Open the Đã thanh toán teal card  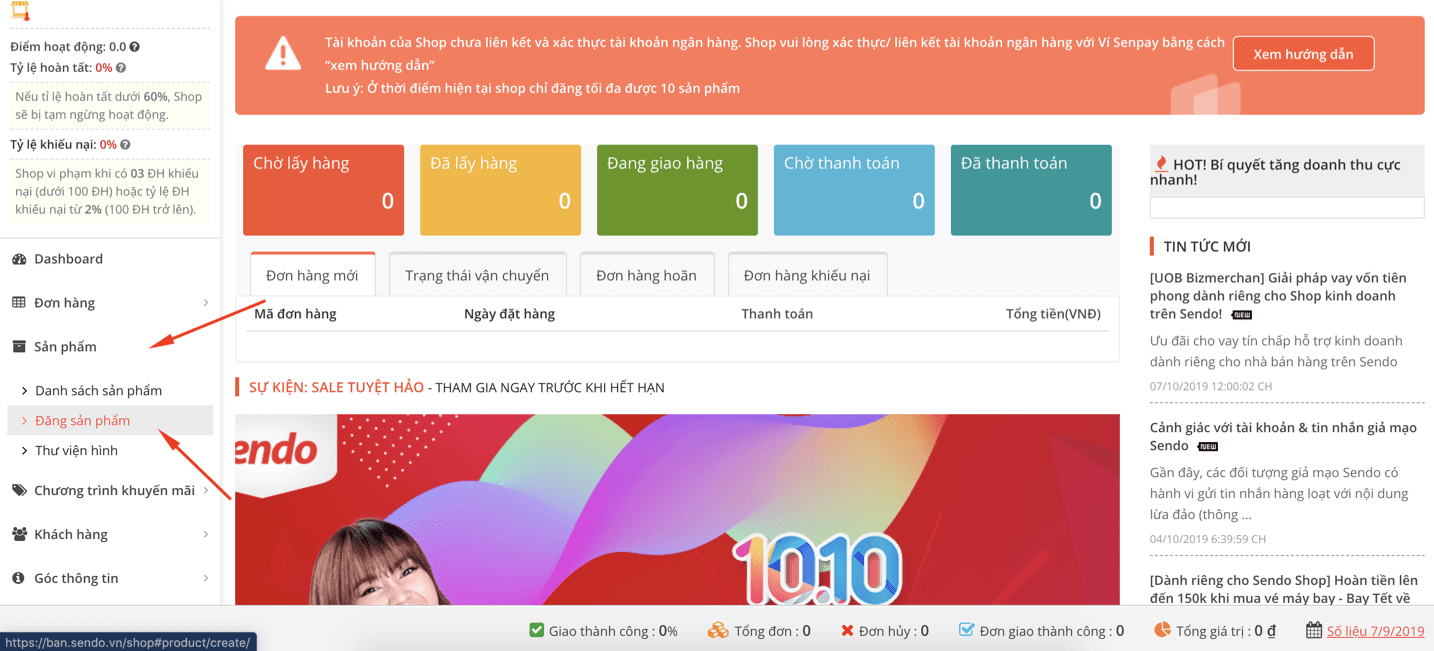coord(1031,190)
